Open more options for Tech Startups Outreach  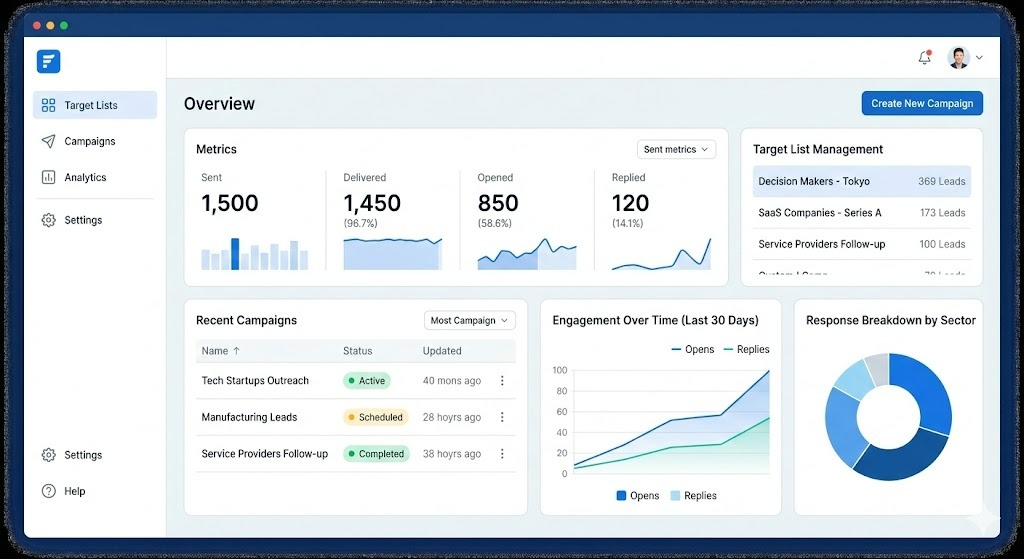coord(502,381)
